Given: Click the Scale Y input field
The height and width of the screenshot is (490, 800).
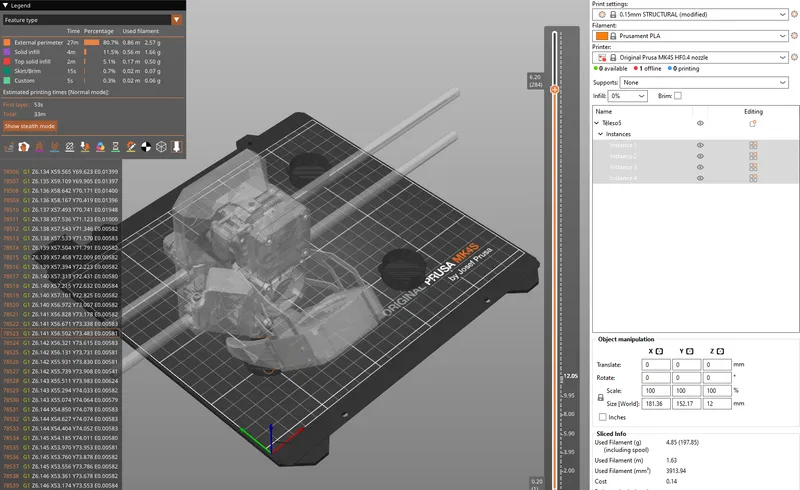Looking at the screenshot, I should (x=686, y=390).
